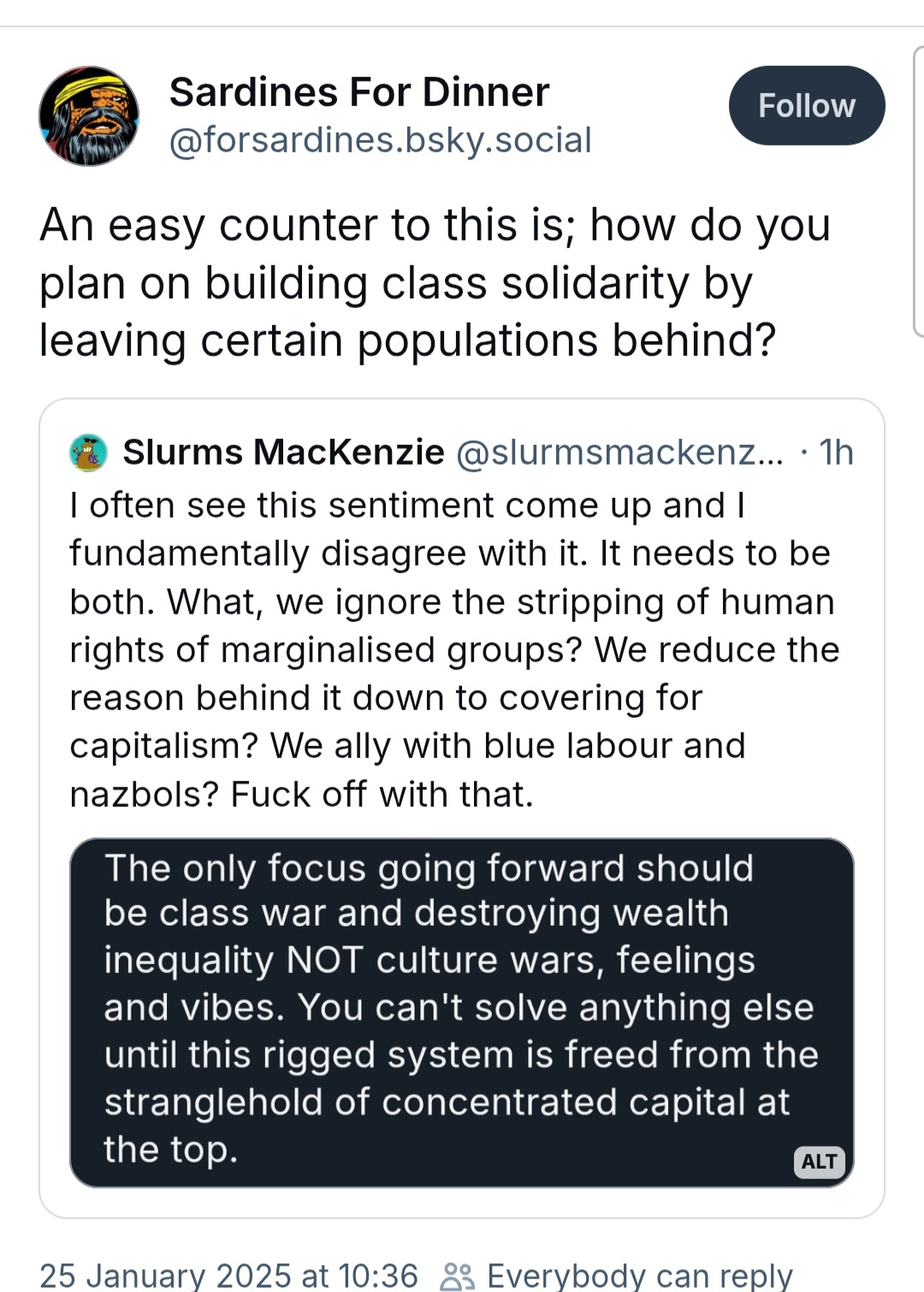Open Slurms MacKenzie's profile name
The width and height of the screenshot is (924, 1292).
coord(283,452)
